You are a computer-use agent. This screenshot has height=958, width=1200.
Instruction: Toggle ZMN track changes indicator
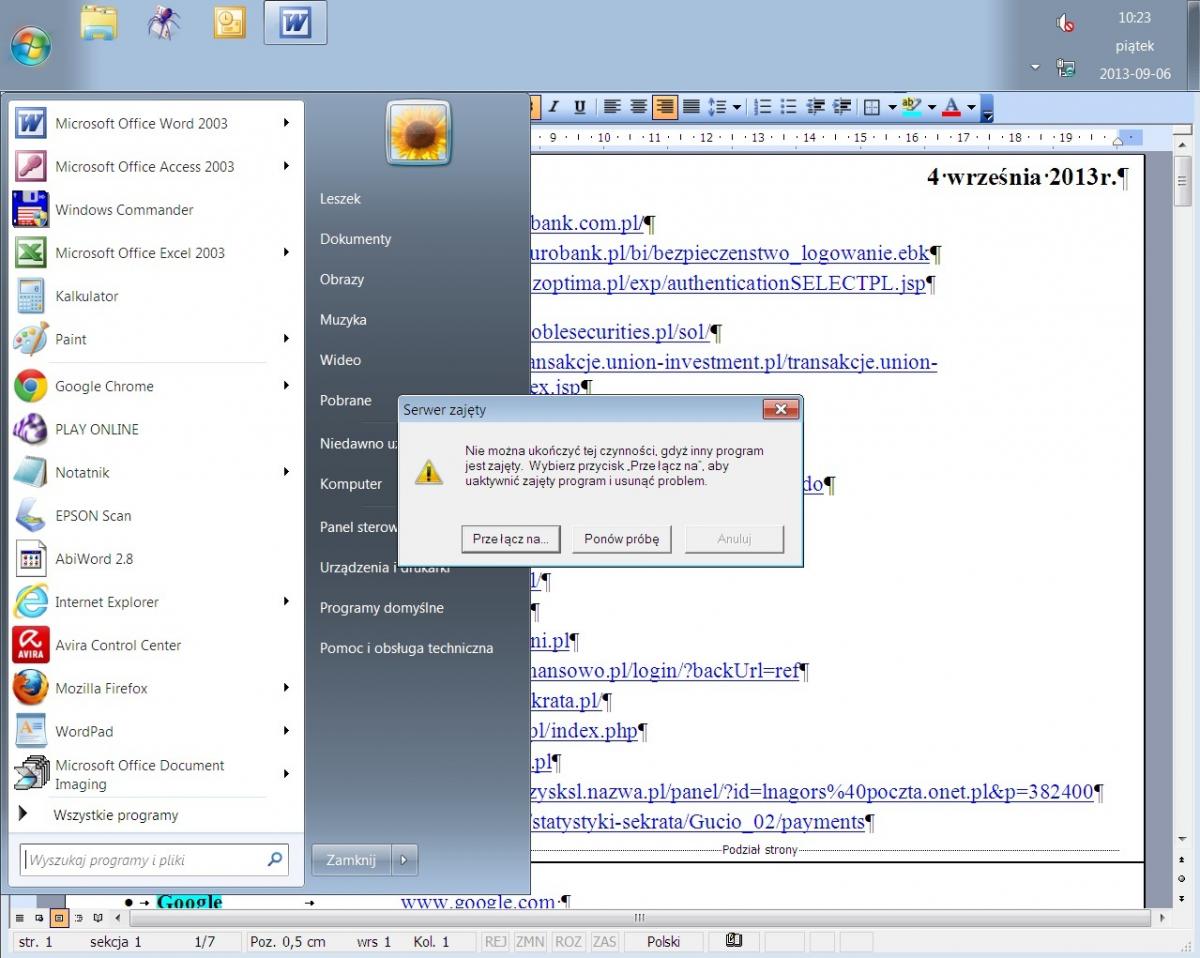(530, 942)
